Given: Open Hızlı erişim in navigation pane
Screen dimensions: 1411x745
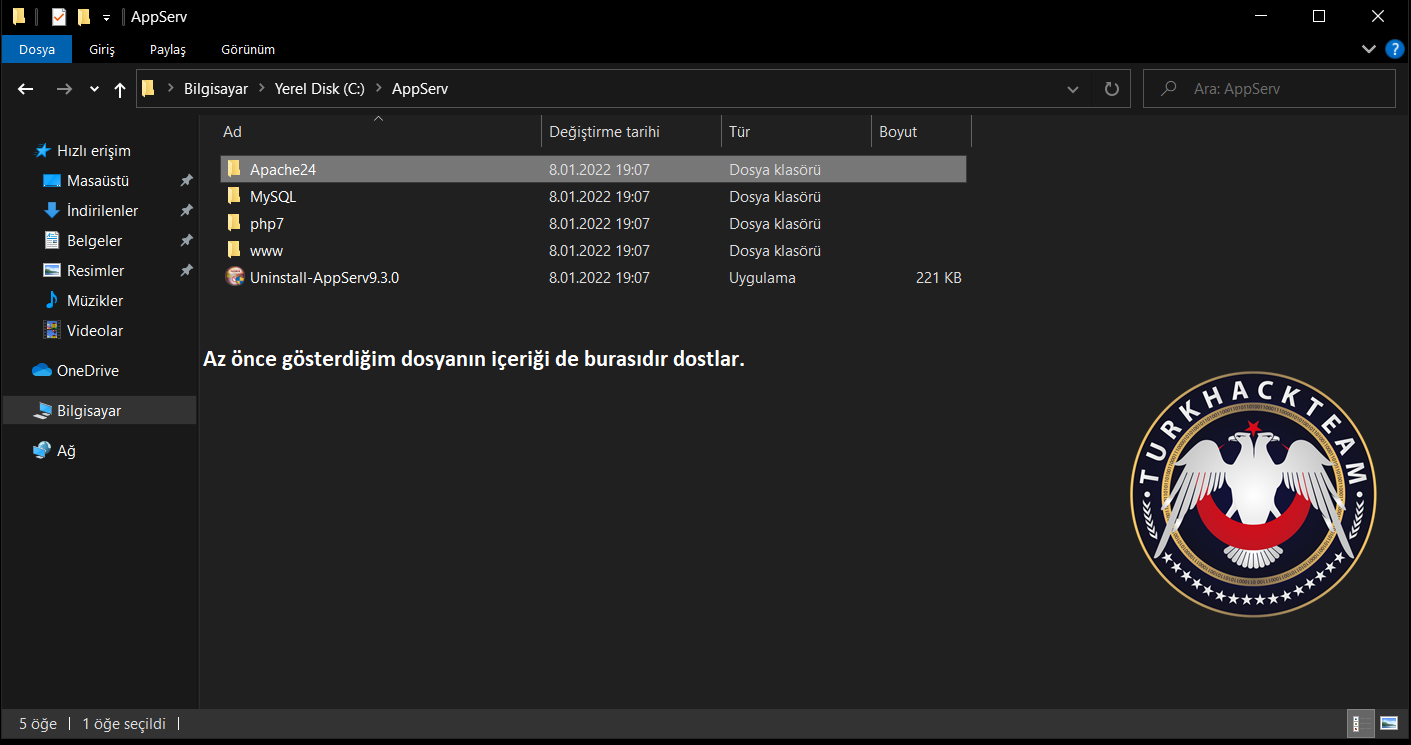Looking at the screenshot, I should click(93, 151).
